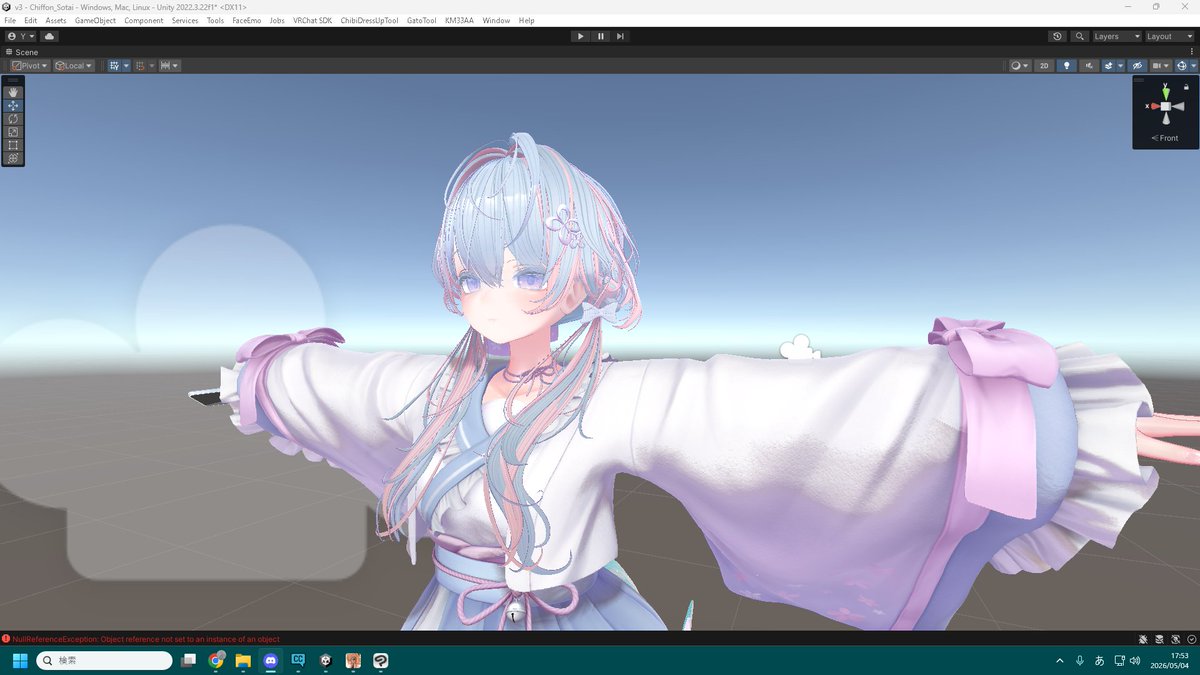Select the Rotate tool
The height and width of the screenshot is (675, 1200).
[x=13, y=118]
